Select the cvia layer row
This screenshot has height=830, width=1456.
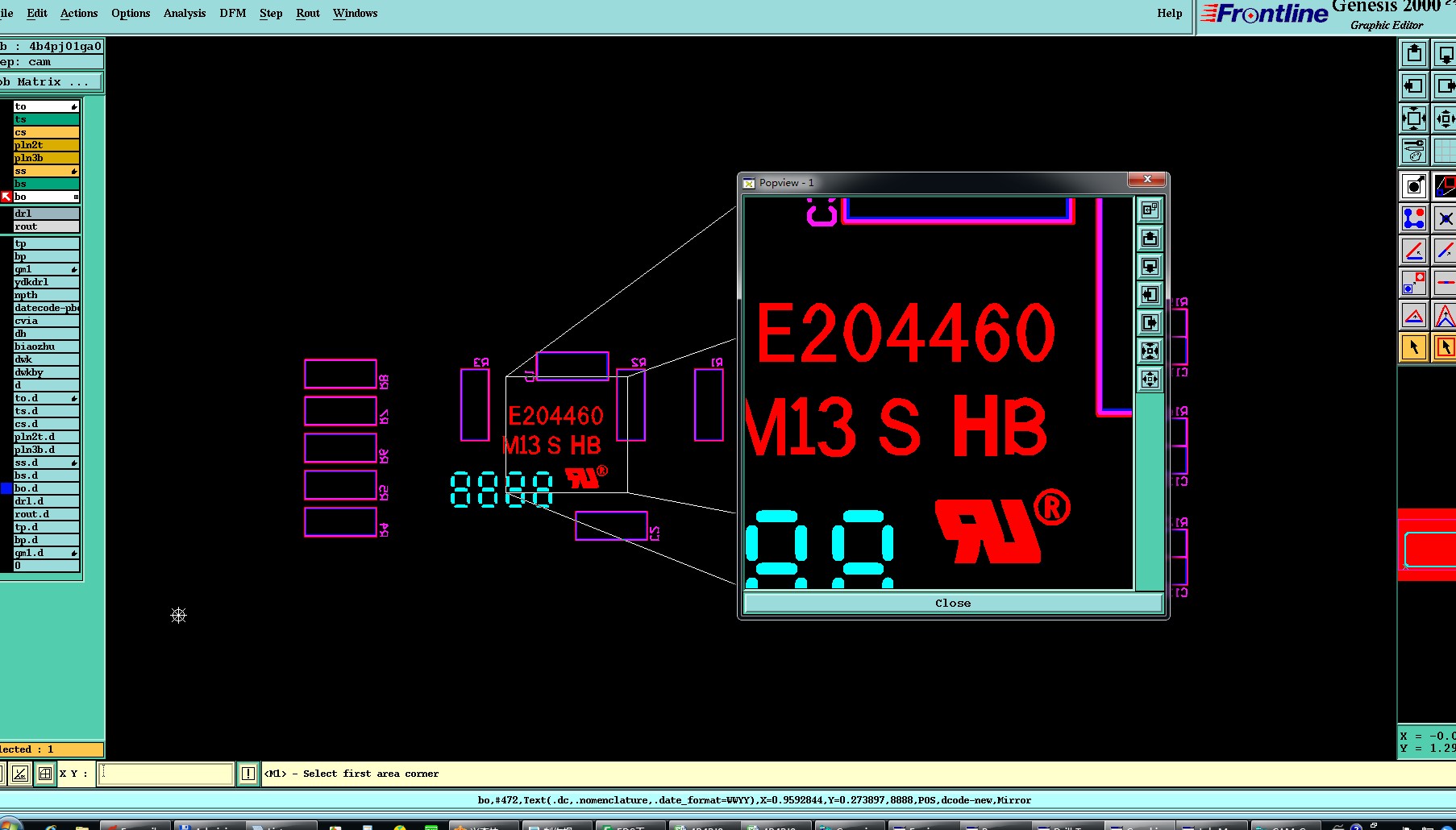click(47, 321)
